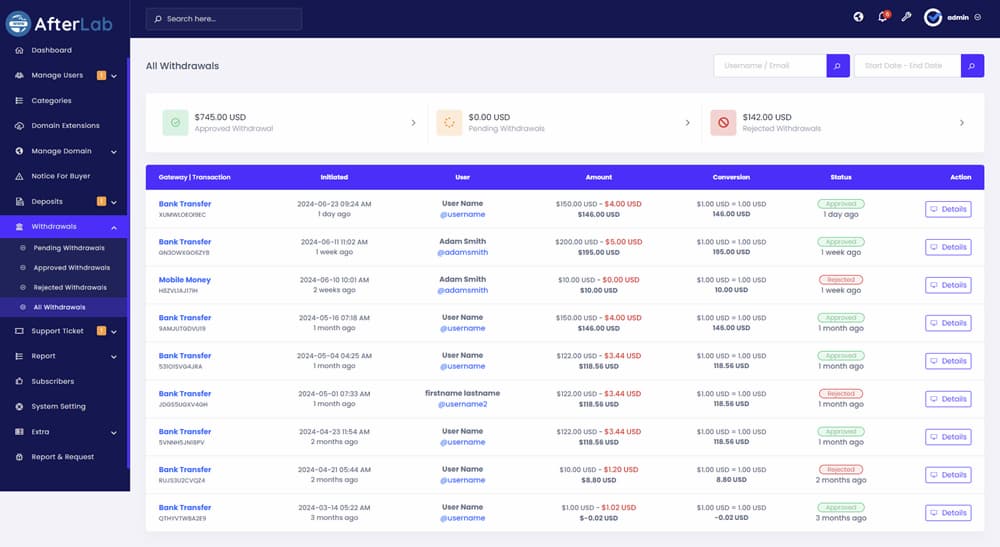Click the Support Ticket orange badge
This screenshot has width=1000, height=547.
pyautogui.click(x=101, y=331)
